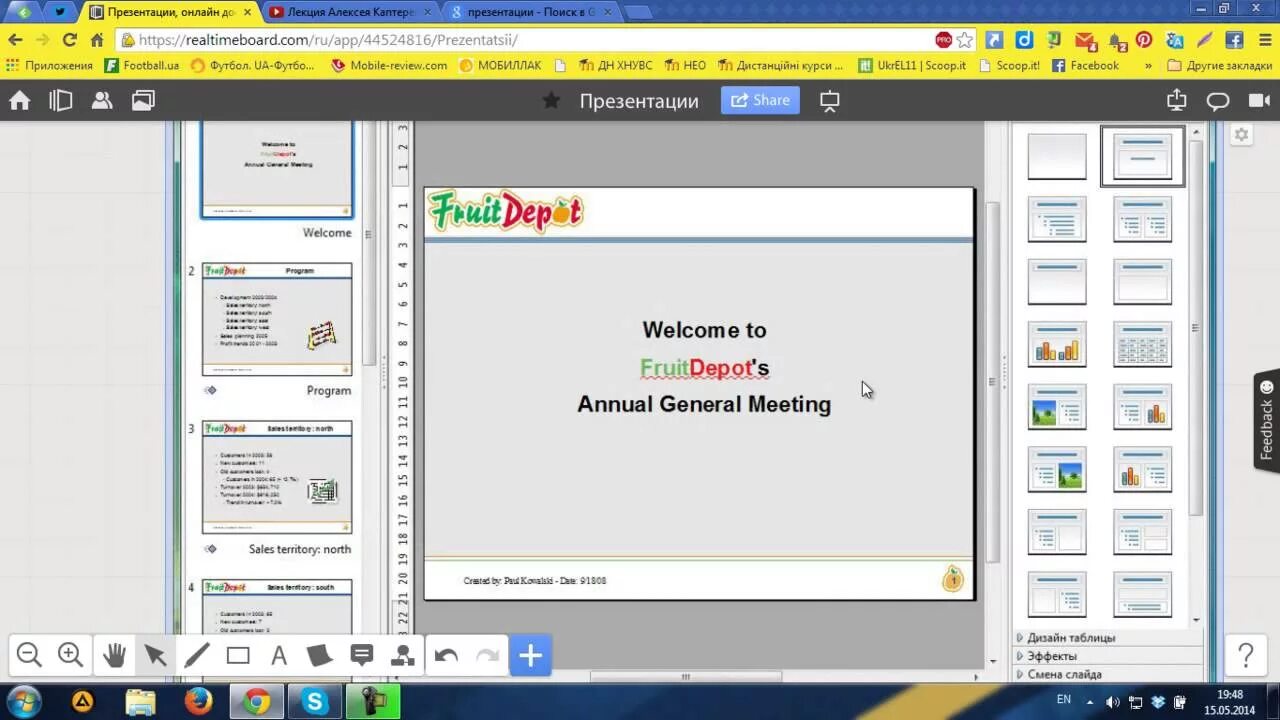Expand Смена слайда section
This screenshot has height=720, width=1280.
(1064, 674)
